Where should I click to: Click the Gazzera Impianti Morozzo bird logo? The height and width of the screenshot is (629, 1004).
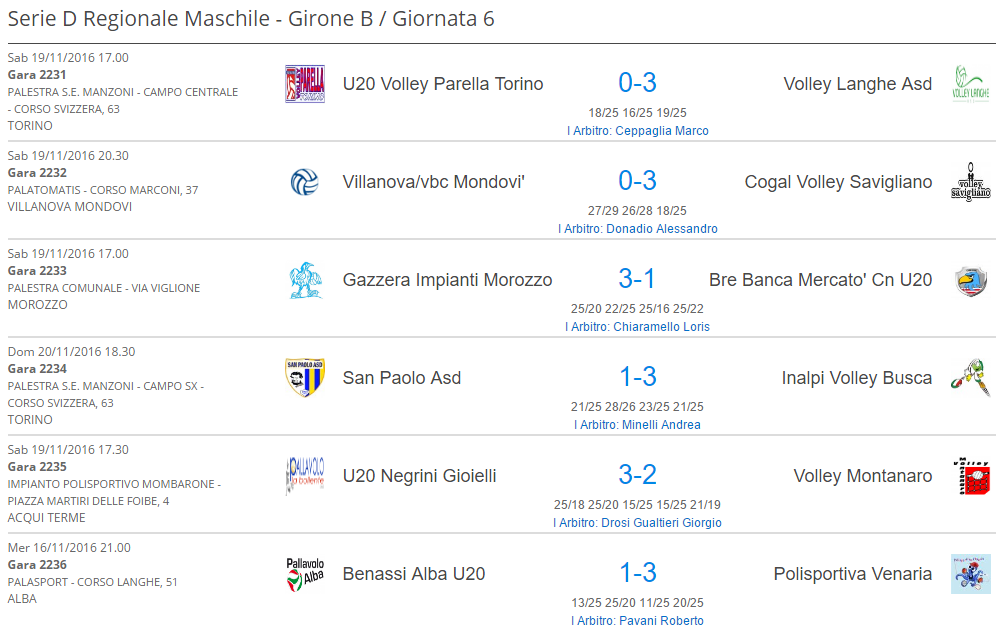pyautogui.click(x=305, y=280)
